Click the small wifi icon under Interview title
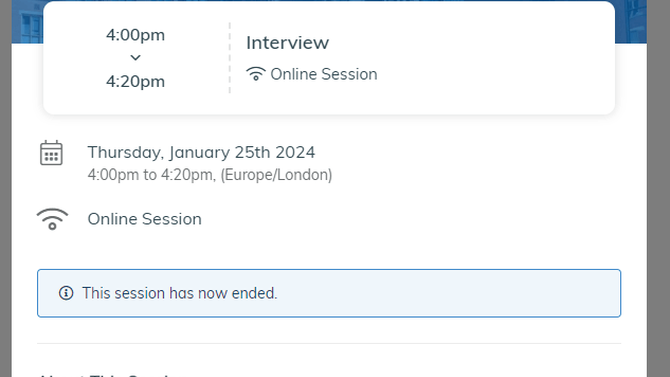The height and width of the screenshot is (377, 670). coord(256,74)
